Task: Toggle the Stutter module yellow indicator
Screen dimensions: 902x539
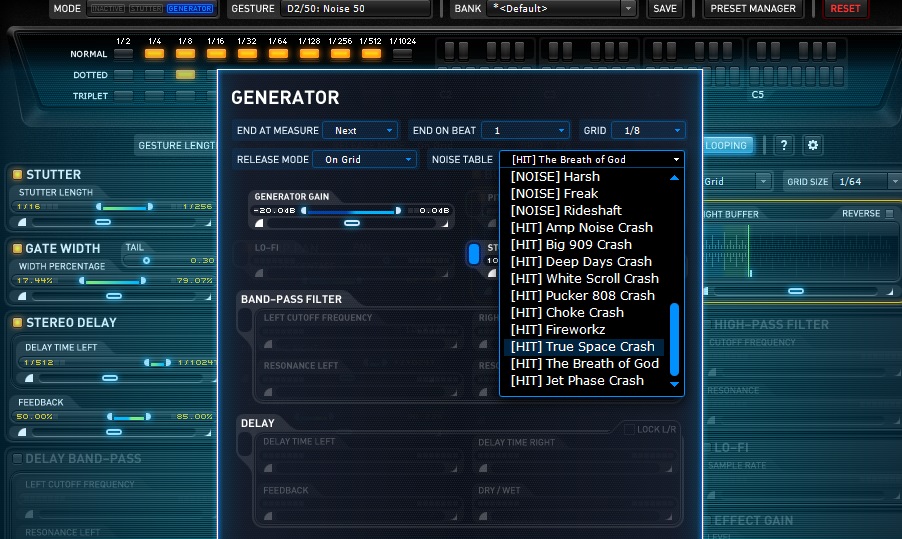Action: pyautogui.click(x=17, y=174)
